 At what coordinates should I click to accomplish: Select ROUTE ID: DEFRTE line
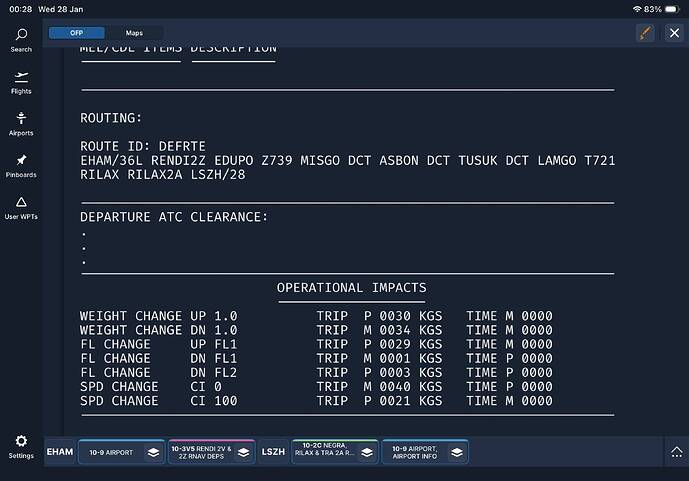(143, 146)
